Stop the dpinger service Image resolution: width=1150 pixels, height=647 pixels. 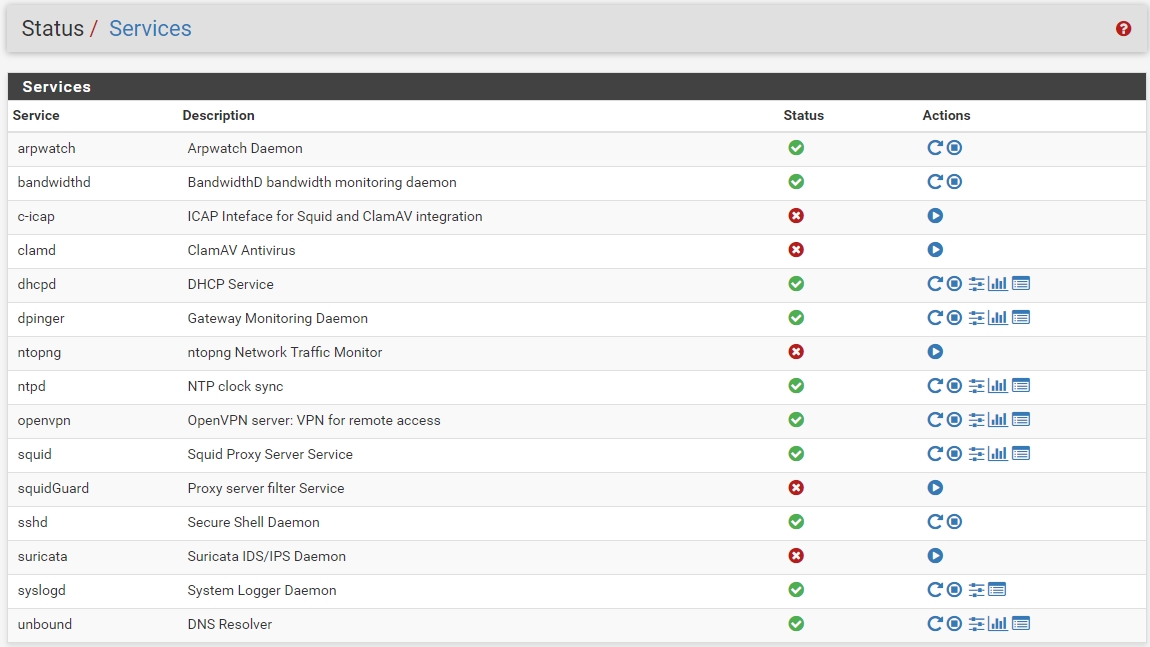point(954,318)
